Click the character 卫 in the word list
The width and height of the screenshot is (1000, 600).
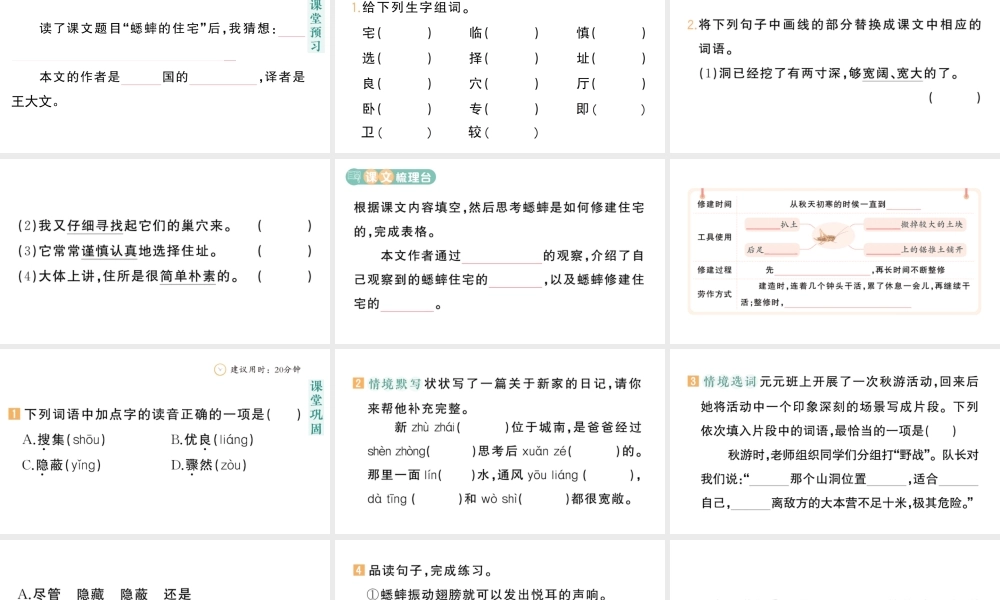(x=369, y=133)
